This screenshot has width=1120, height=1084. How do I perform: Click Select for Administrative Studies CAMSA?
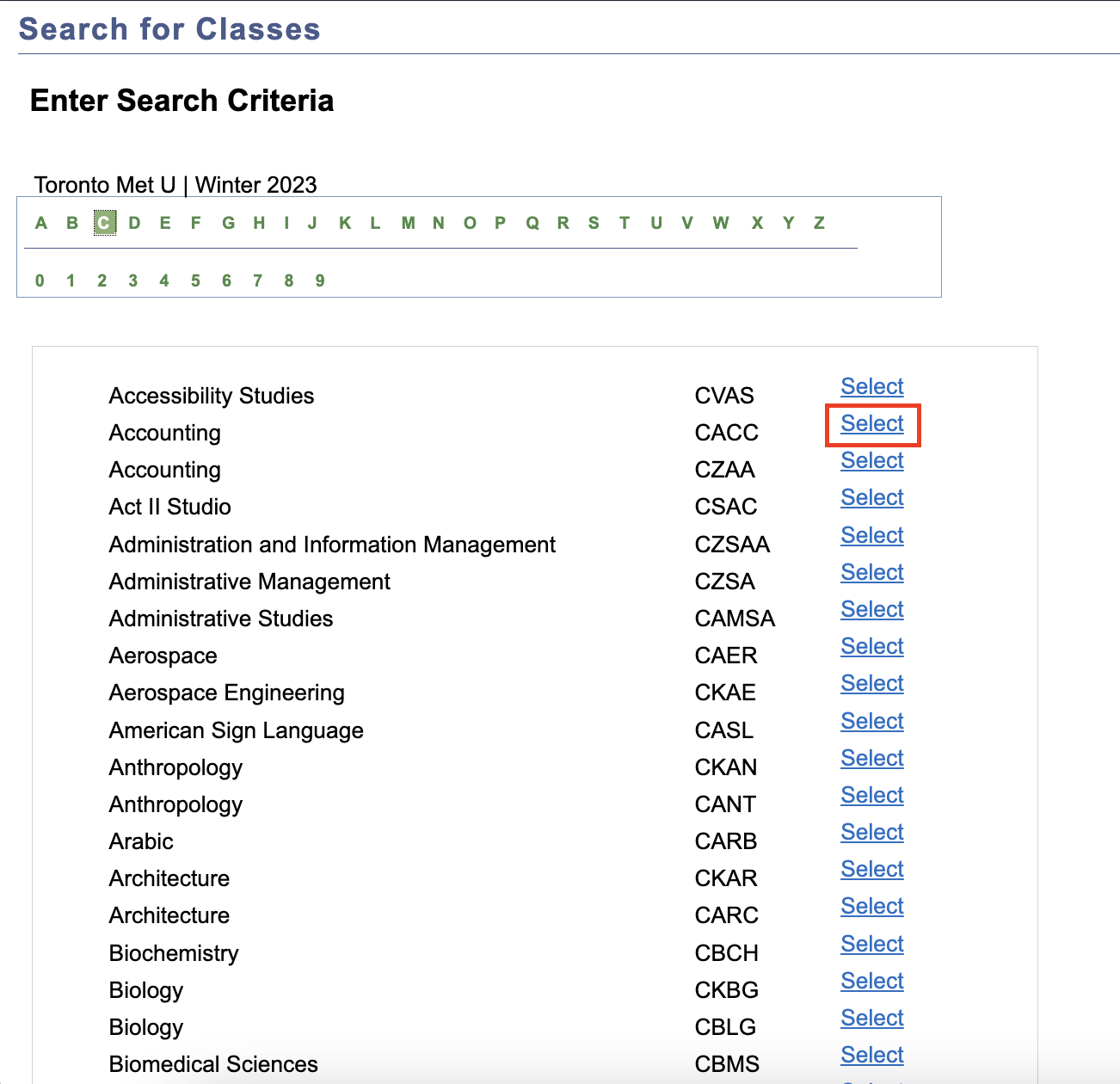click(871, 610)
